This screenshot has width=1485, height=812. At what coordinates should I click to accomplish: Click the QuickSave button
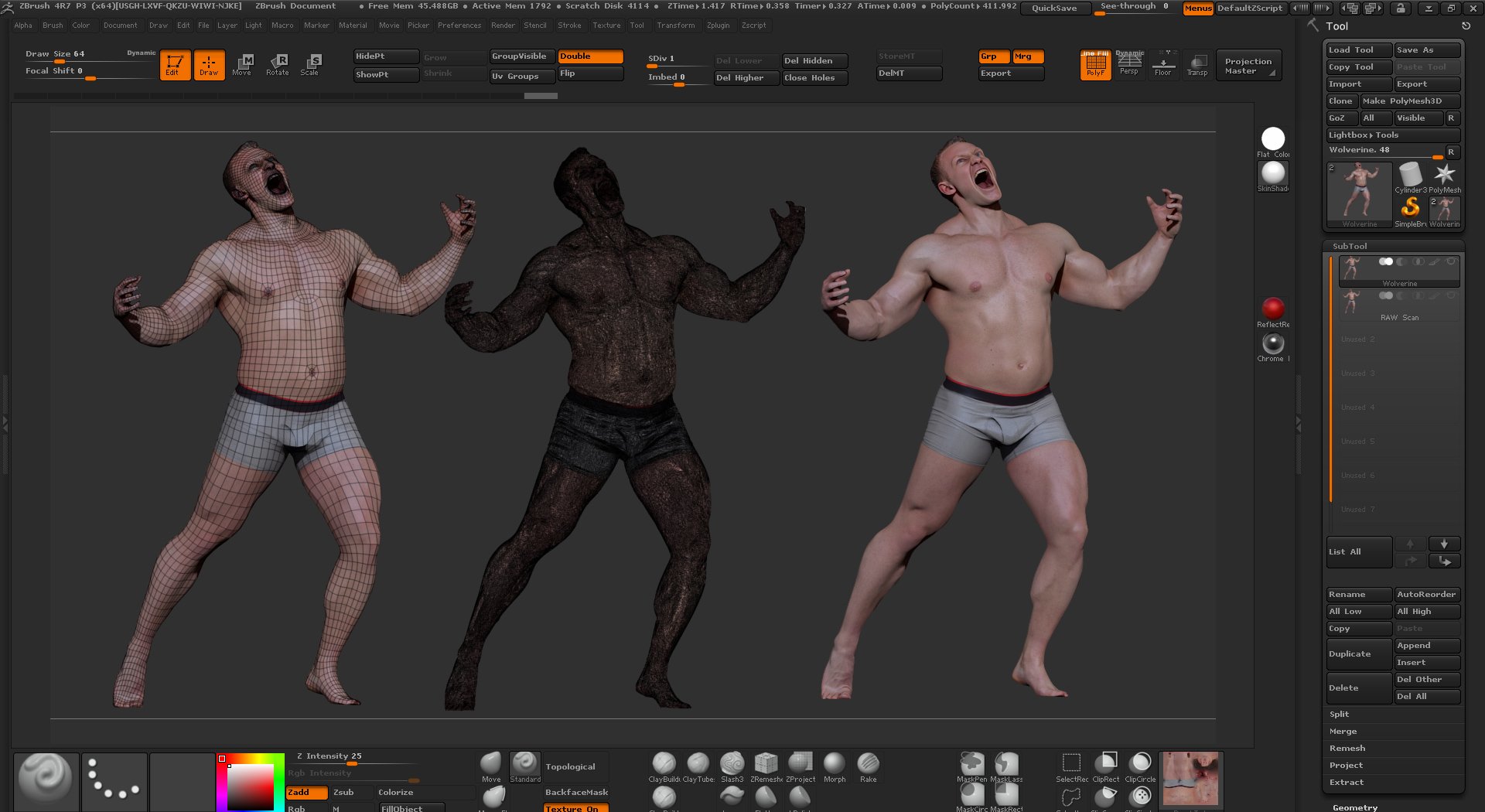click(x=1054, y=9)
